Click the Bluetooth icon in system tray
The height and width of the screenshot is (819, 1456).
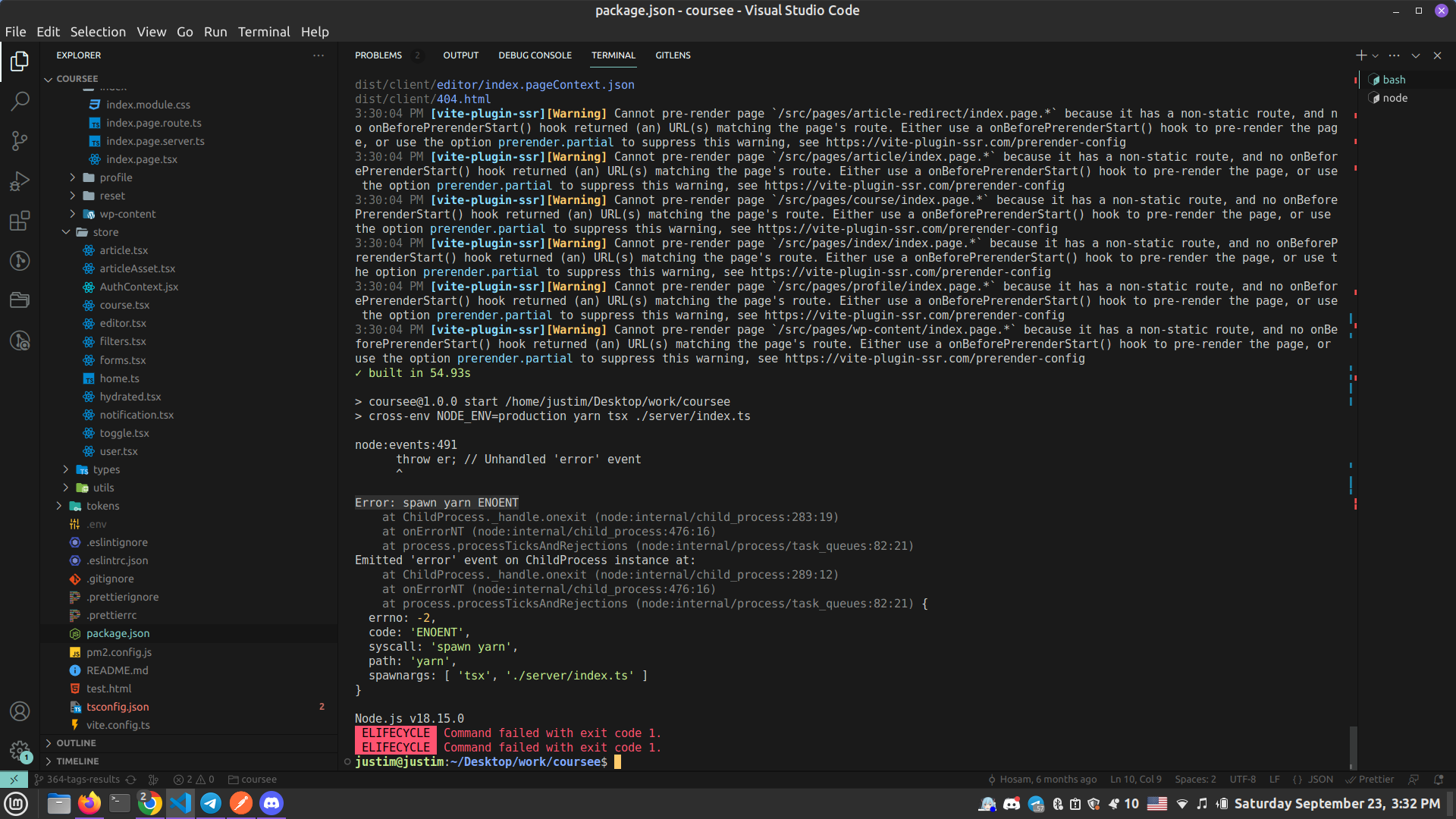[x=1058, y=804]
